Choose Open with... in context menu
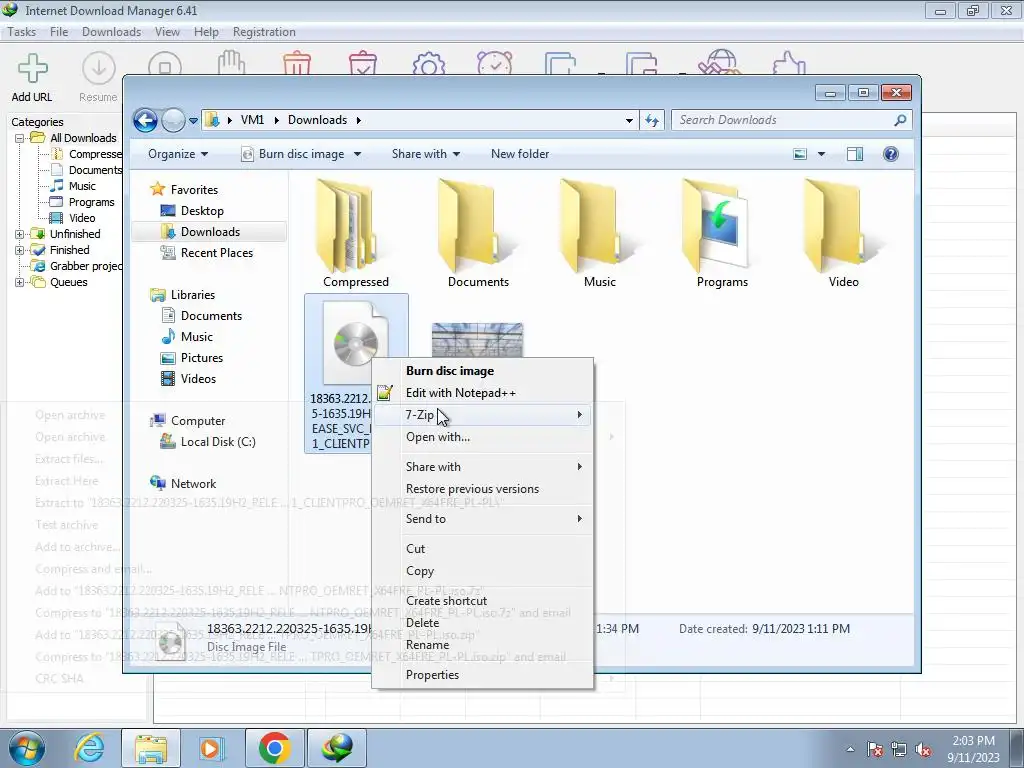 click(x=483, y=438)
